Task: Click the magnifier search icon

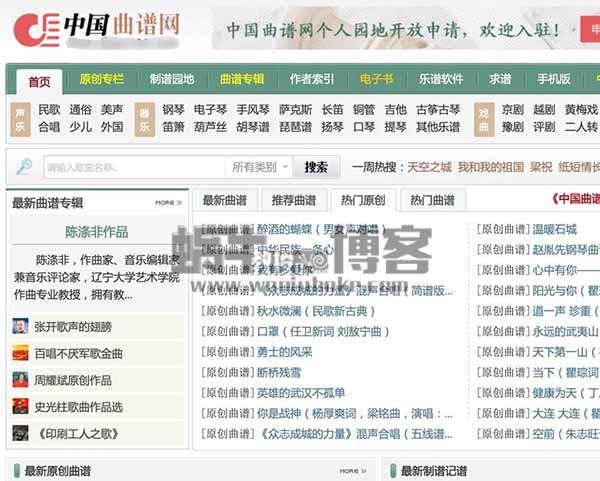Action: coord(24,167)
